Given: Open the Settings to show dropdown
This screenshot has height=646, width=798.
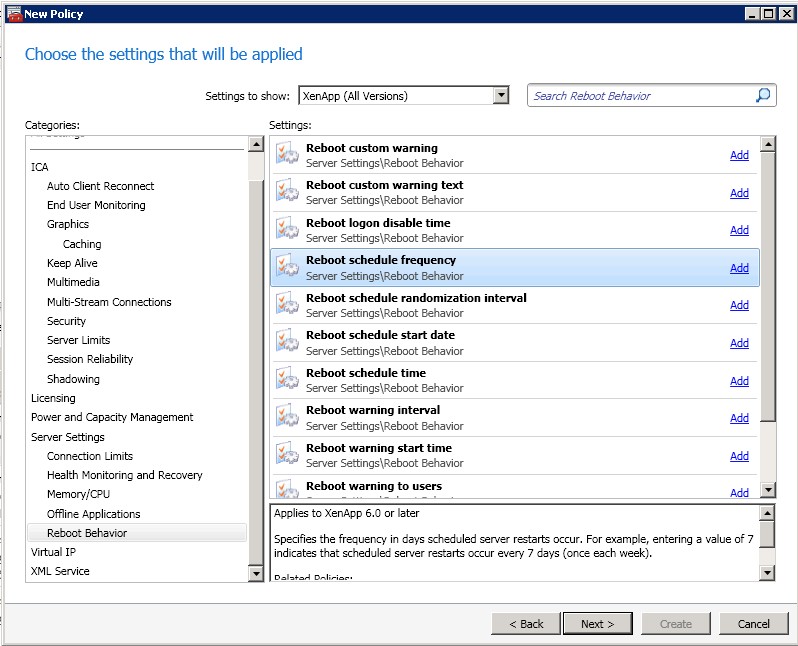Looking at the screenshot, I should (501, 96).
